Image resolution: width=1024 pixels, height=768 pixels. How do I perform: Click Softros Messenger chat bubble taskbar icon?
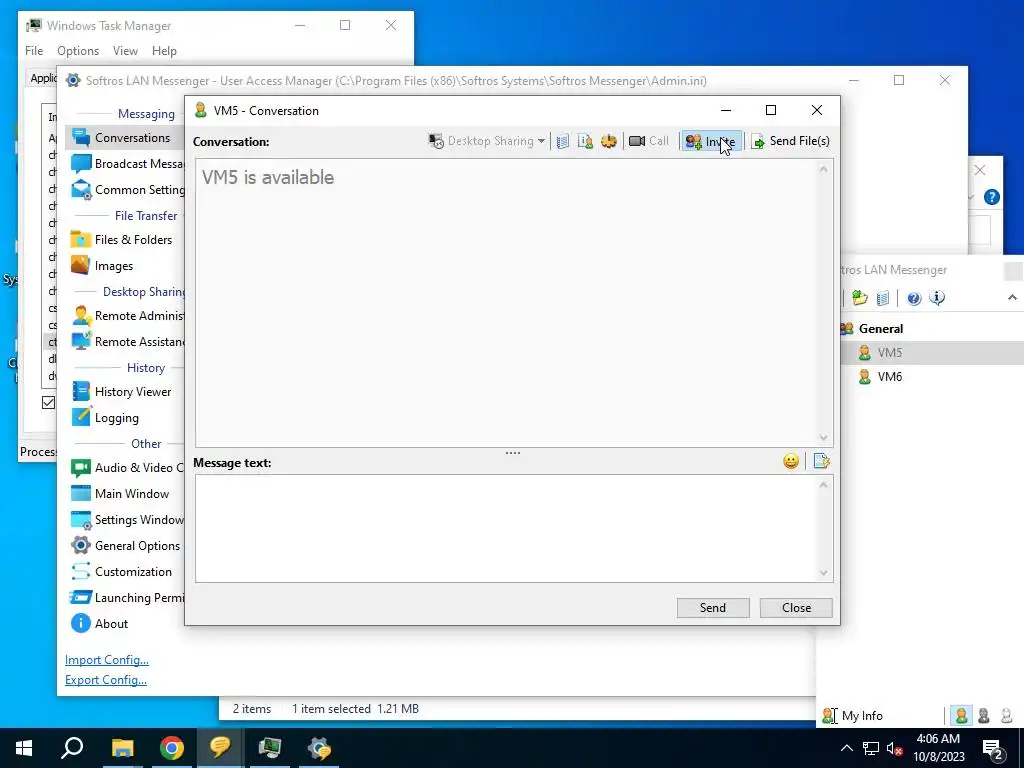(x=220, y=748)
